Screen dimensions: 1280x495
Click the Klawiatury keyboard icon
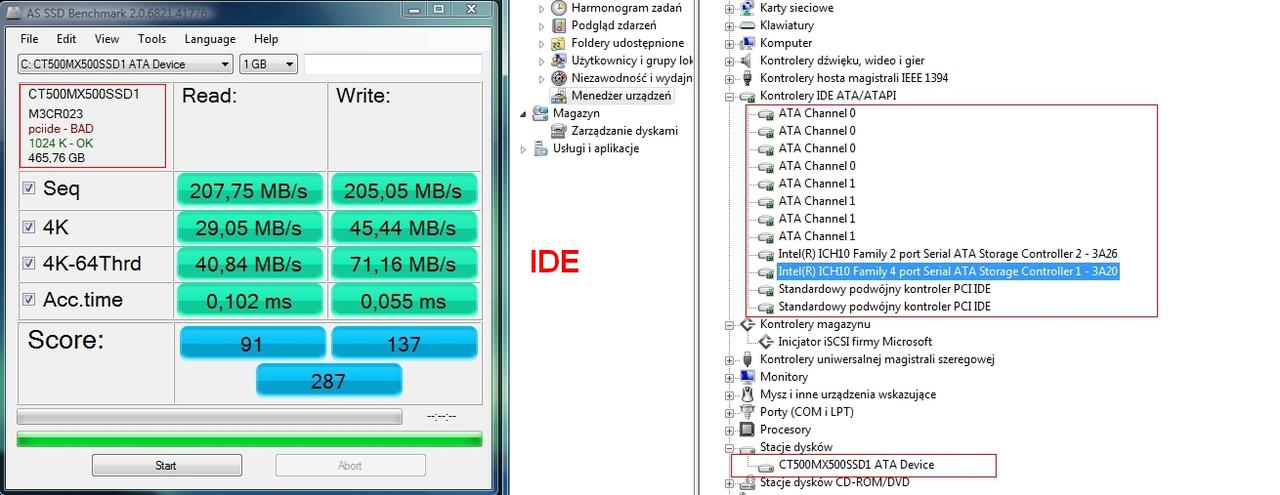coord(747,25)
